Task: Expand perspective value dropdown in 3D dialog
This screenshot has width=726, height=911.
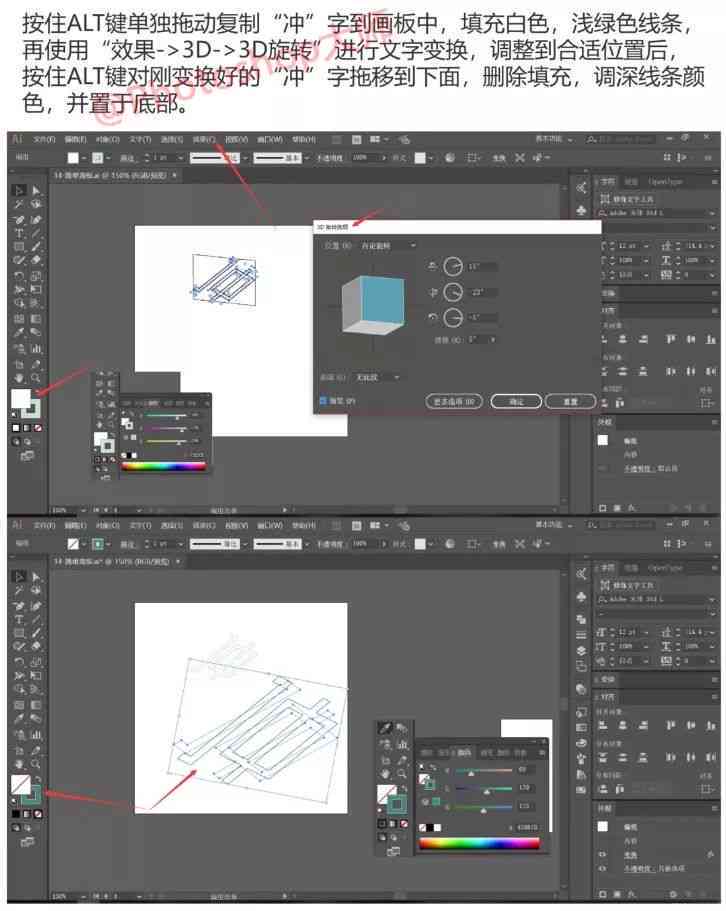Action: point(493,339)
